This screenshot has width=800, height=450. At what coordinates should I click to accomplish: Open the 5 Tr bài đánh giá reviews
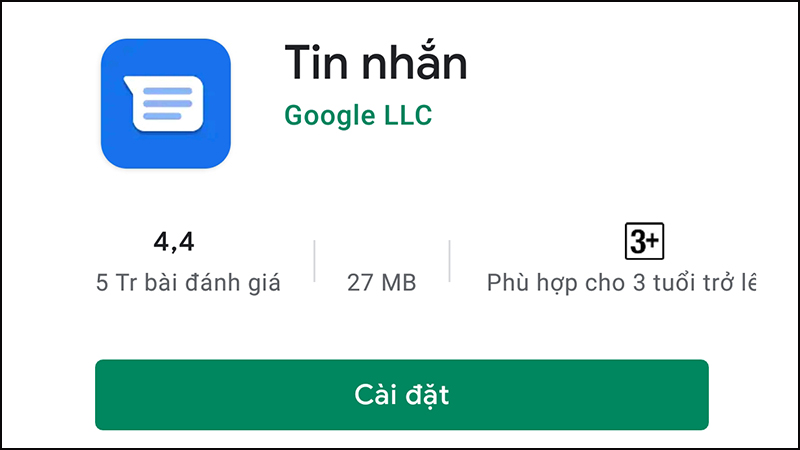pos(188,283)
